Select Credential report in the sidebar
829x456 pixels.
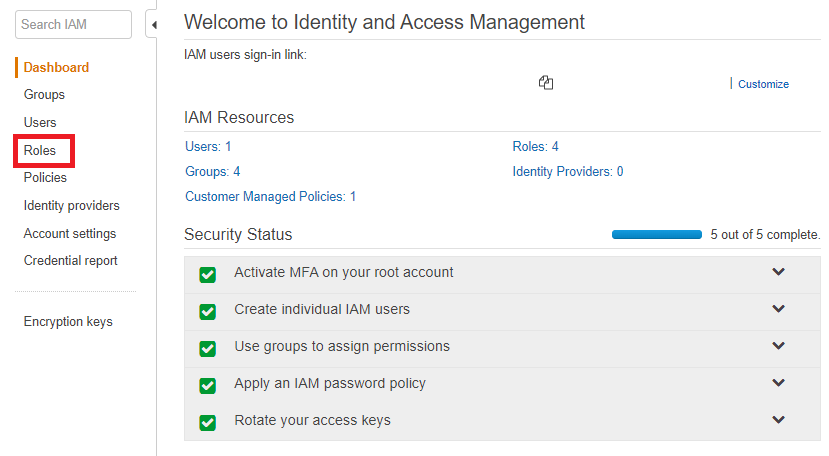[x=70, y=261]
